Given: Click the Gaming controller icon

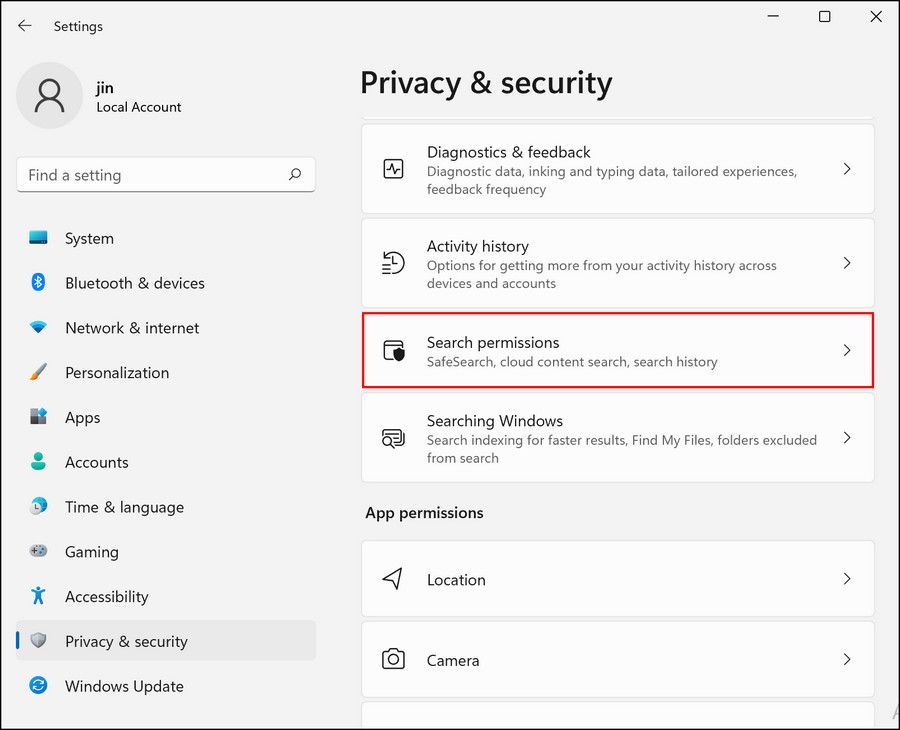Looking at the screenshot, I should [38, 552].
